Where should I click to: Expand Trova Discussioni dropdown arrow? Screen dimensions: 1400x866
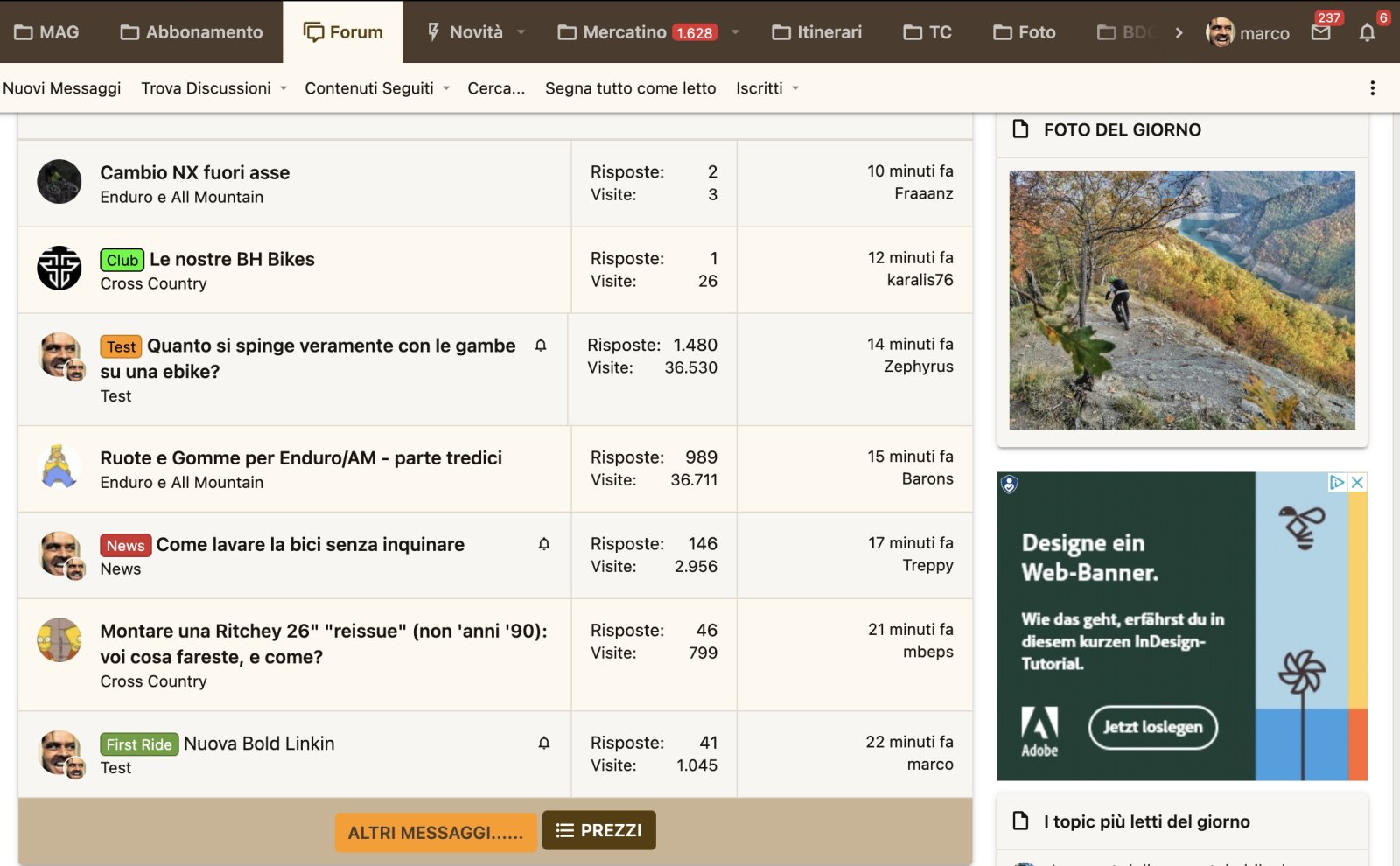[283, 88]
